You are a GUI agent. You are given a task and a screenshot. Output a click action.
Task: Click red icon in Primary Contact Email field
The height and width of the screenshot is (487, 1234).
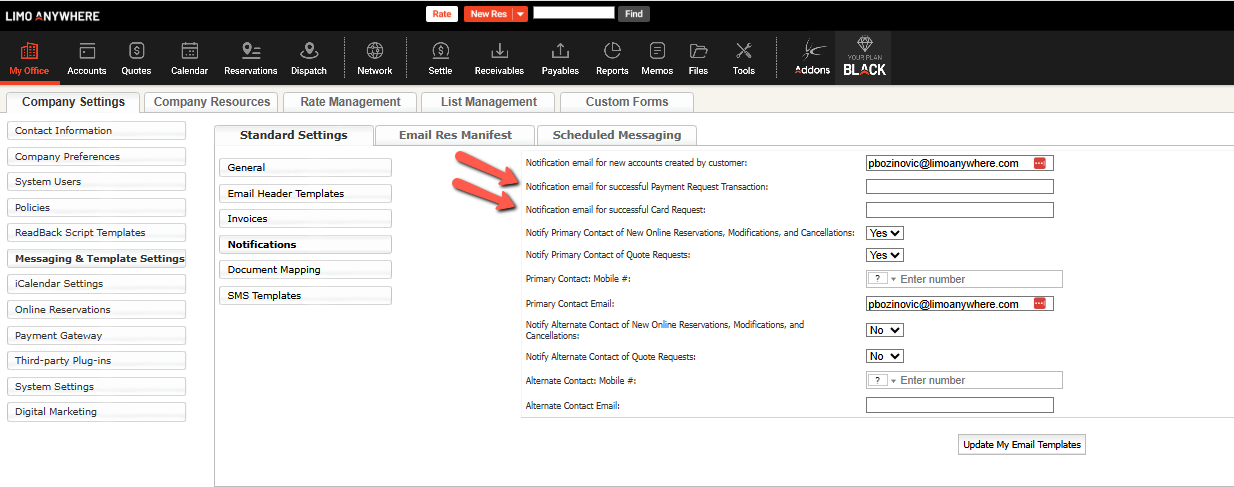point(1040,304)
